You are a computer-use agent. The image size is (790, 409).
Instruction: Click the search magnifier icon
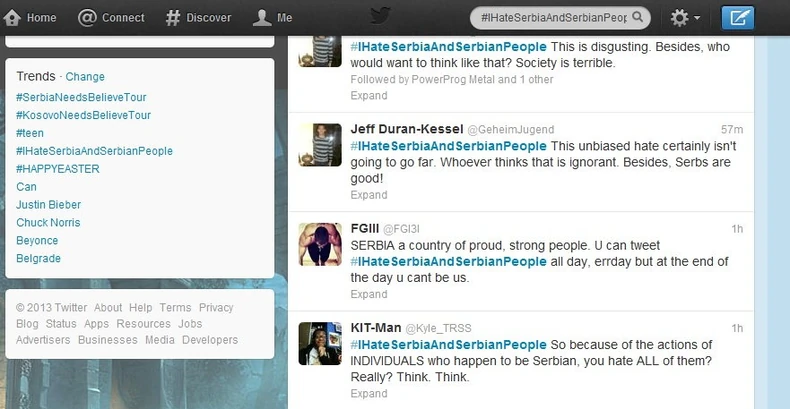[637, 17]
